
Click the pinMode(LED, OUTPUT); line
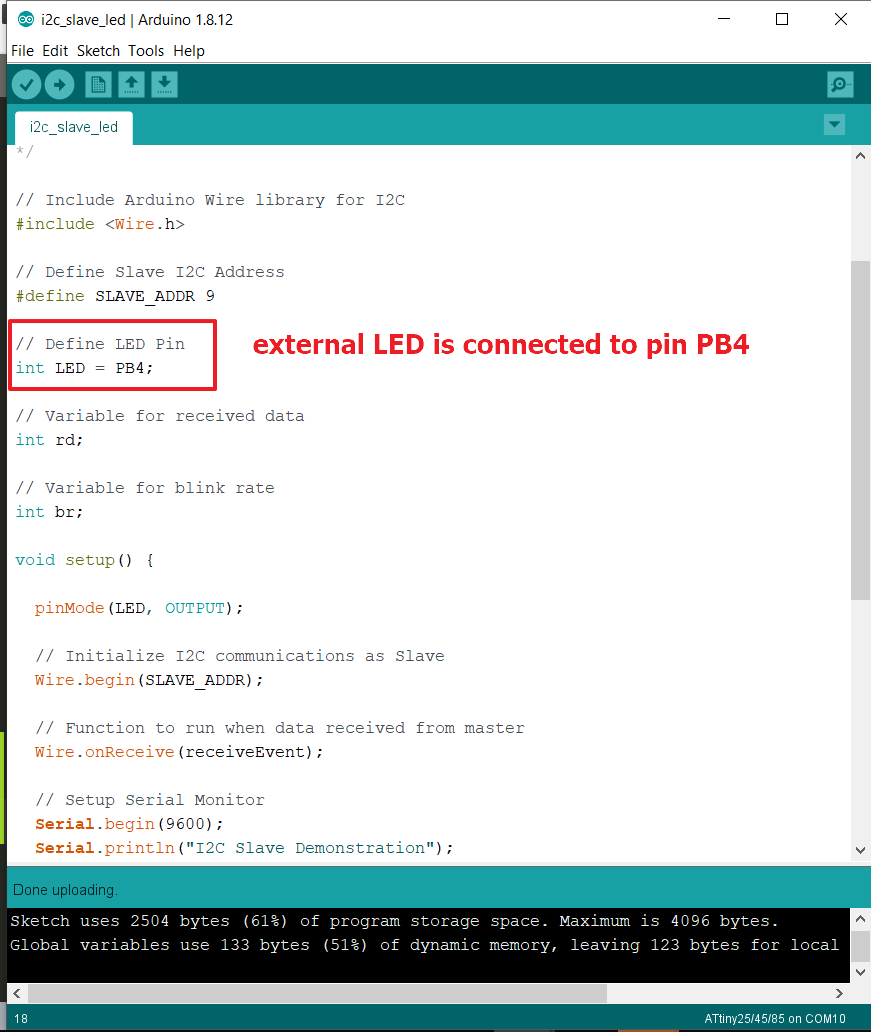pos(139,608)
